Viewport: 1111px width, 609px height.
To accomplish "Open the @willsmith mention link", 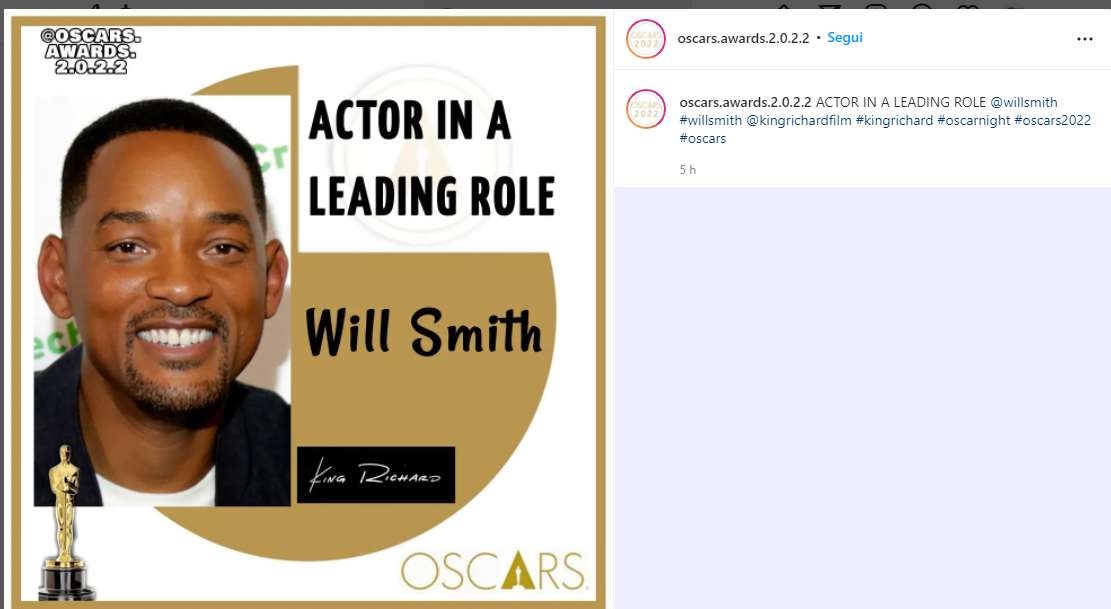I will point(1023,102).
